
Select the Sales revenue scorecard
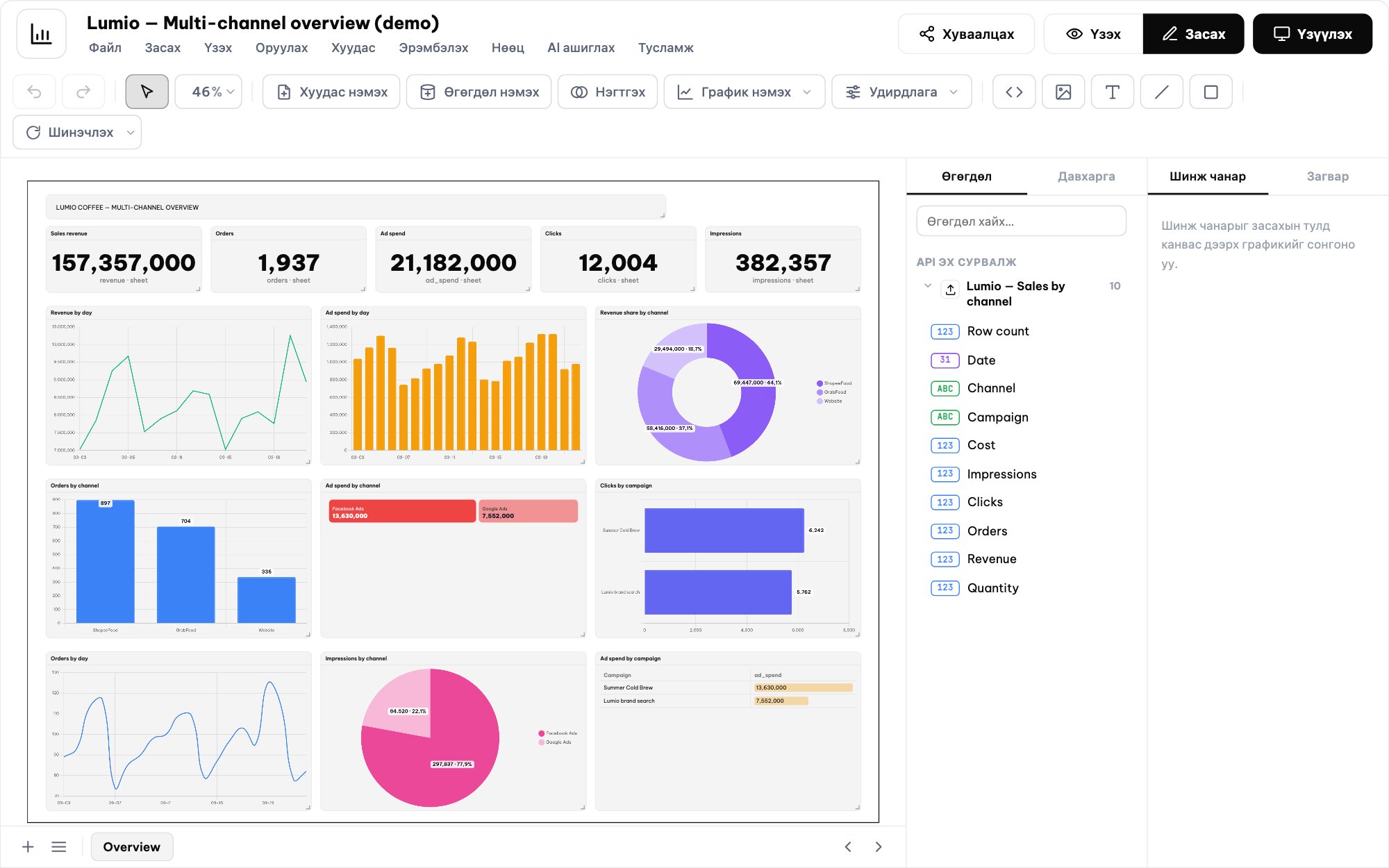tap(124, 259)
